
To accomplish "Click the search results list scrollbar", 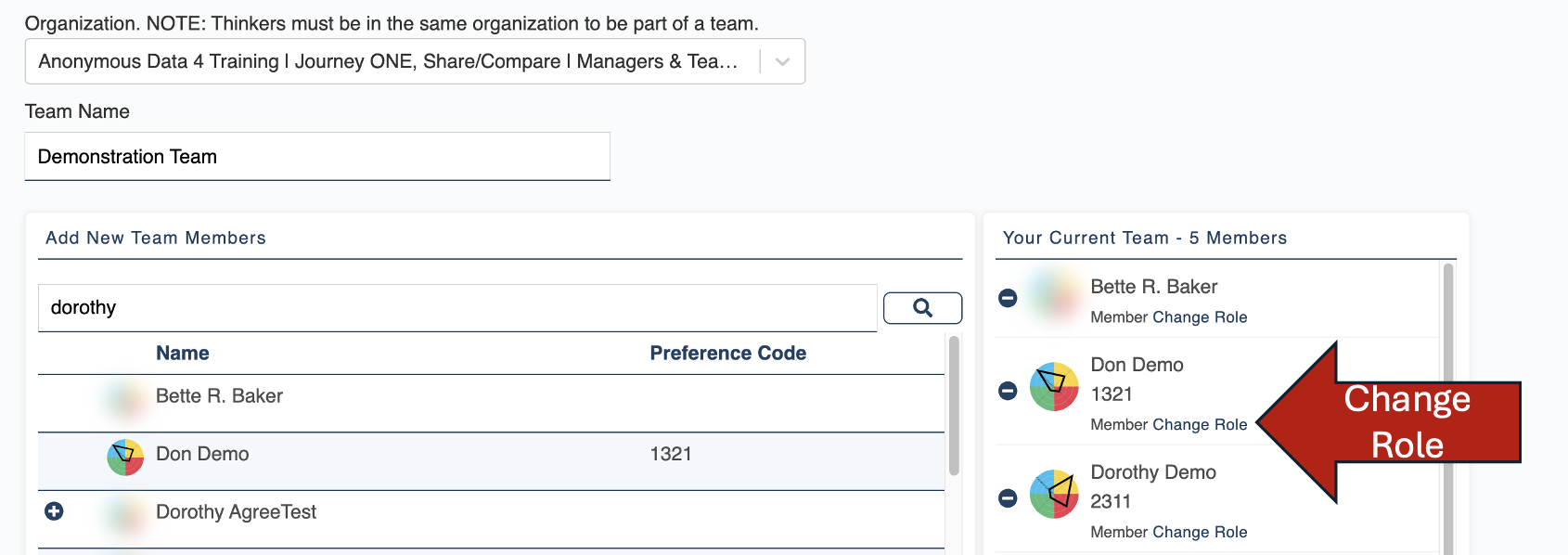I will click(x=954, y=407).
